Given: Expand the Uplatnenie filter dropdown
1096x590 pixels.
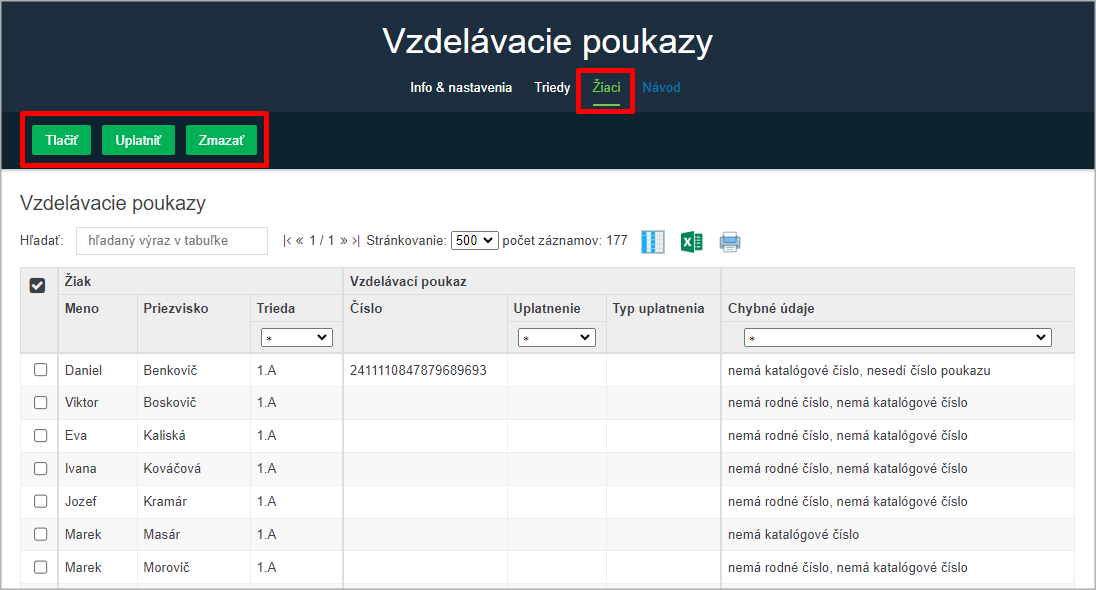Looking at the screenshot, I should 556,338.
